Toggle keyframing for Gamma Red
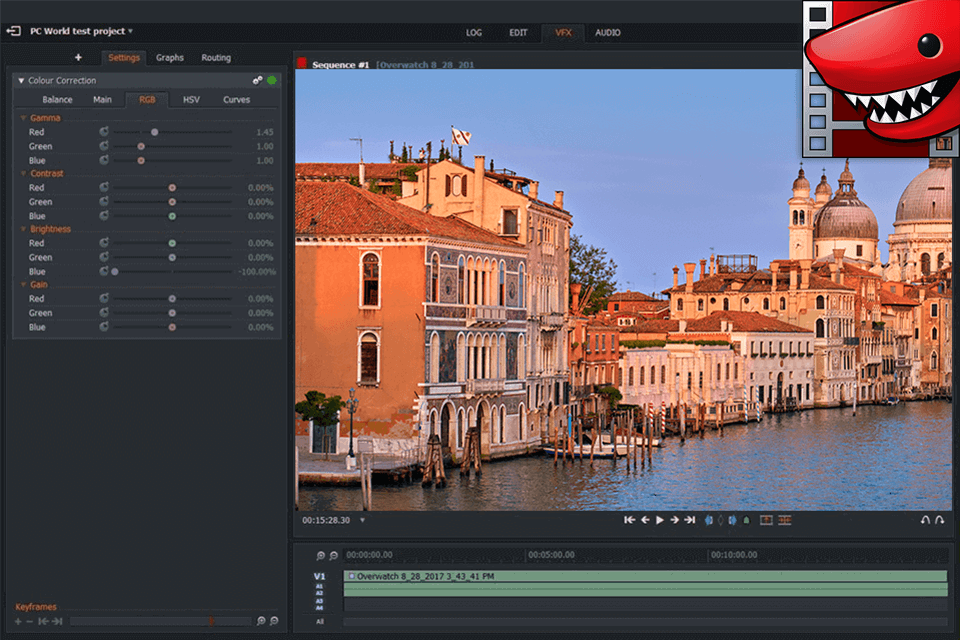Screen dimensions: 960x640 [x=104, y=132]
